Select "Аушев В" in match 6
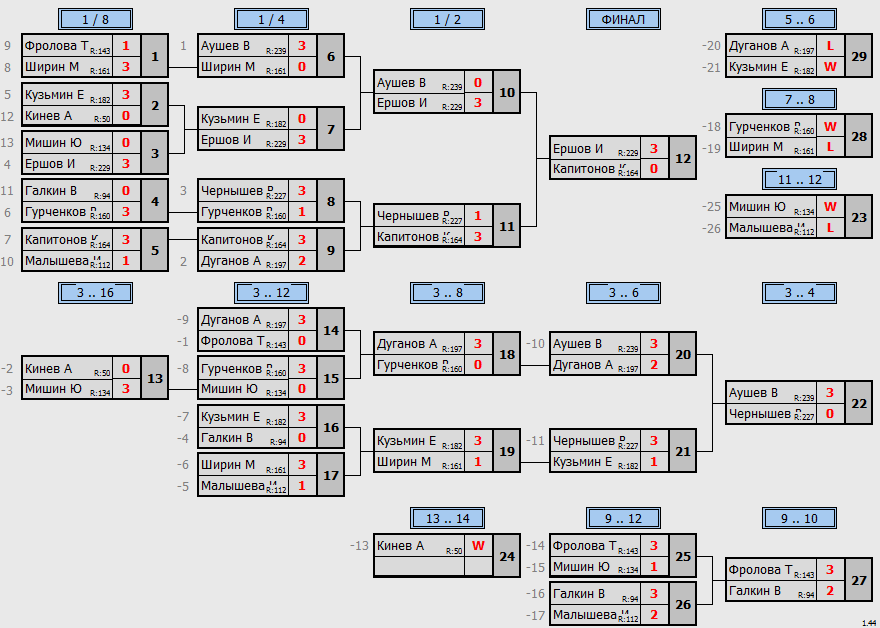The height and width of the screenshot is (628, 880). pyautogui.click(x=225, y=46)
